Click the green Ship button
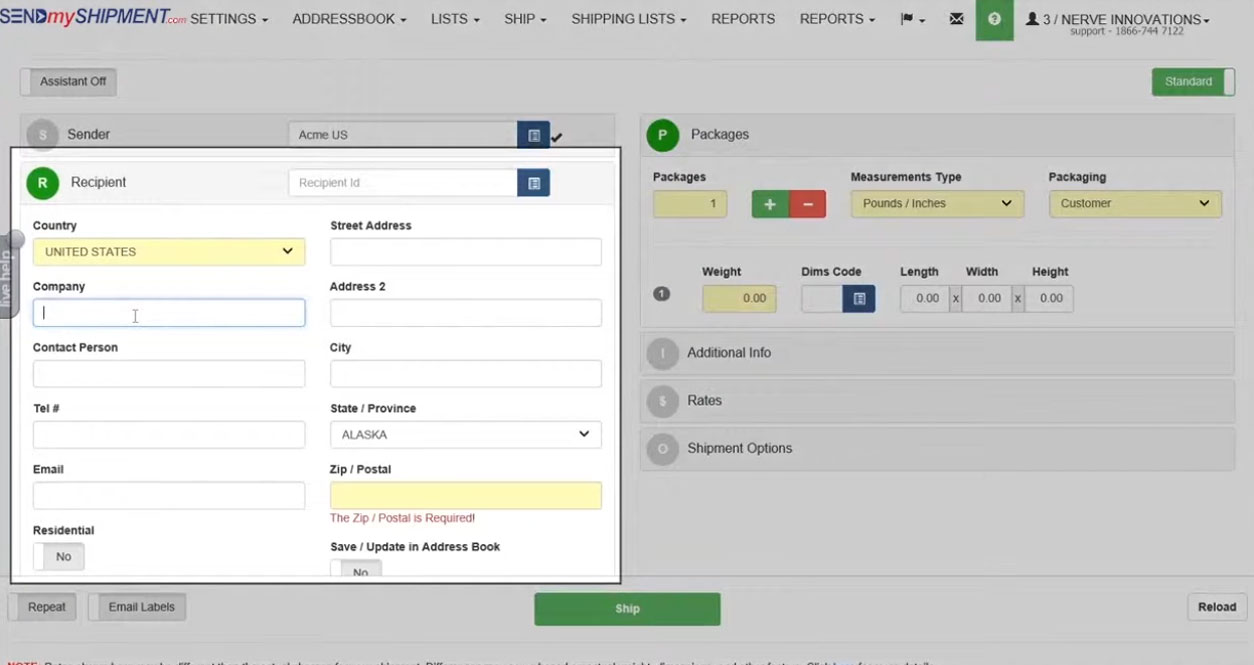The height and width of the screenshot is (665, 1254). 627,609
